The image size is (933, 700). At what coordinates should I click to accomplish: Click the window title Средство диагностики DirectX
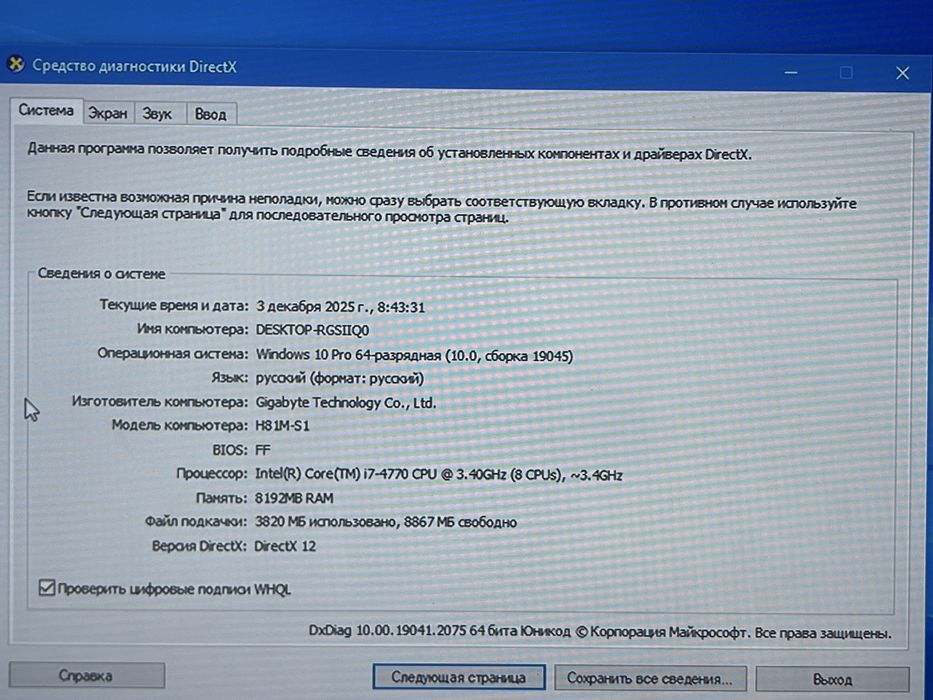coord(134,66)
